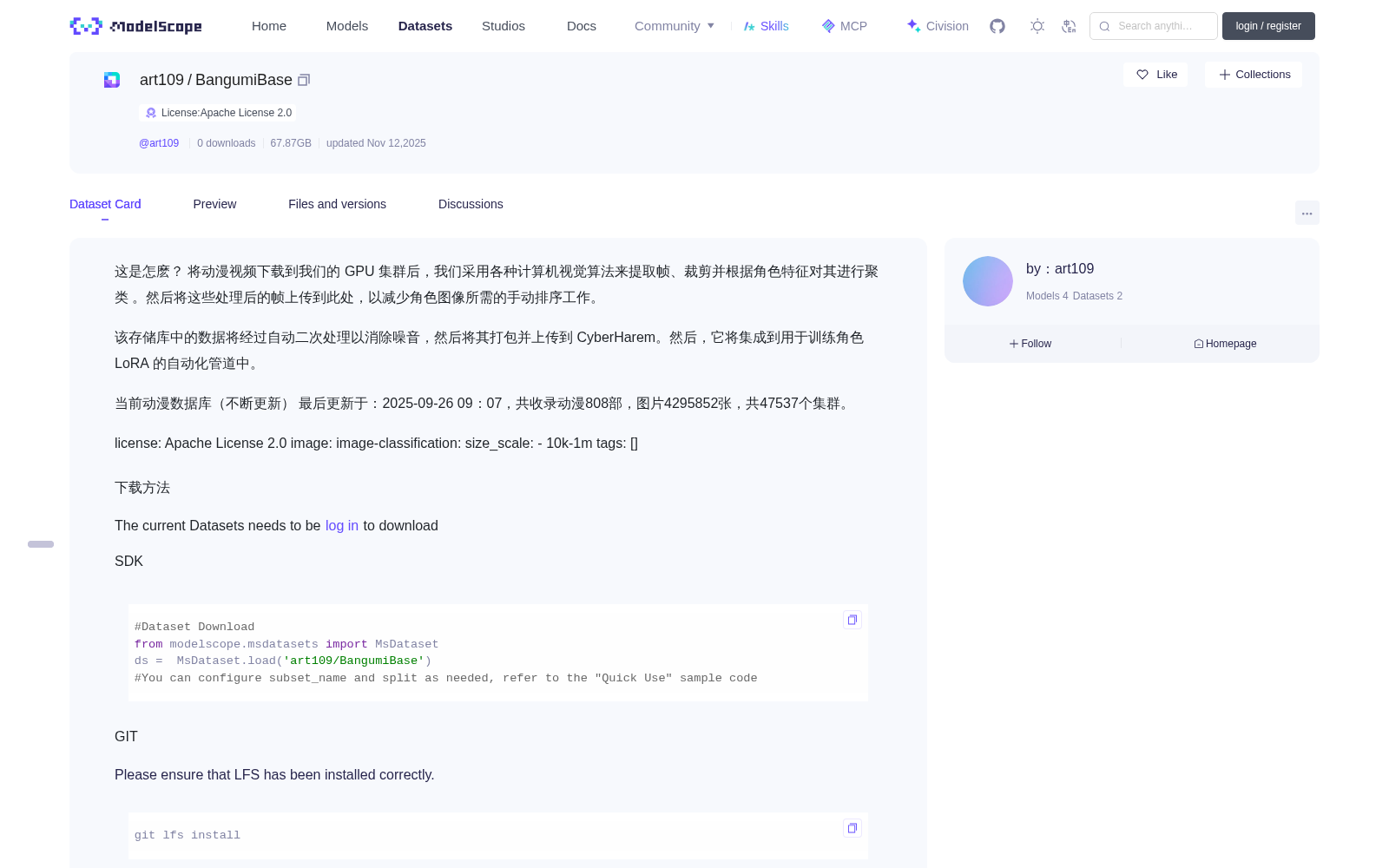Screen dimensions: 1389x868
Task: Click the heart icon on Like
Action: [1142, 75]
